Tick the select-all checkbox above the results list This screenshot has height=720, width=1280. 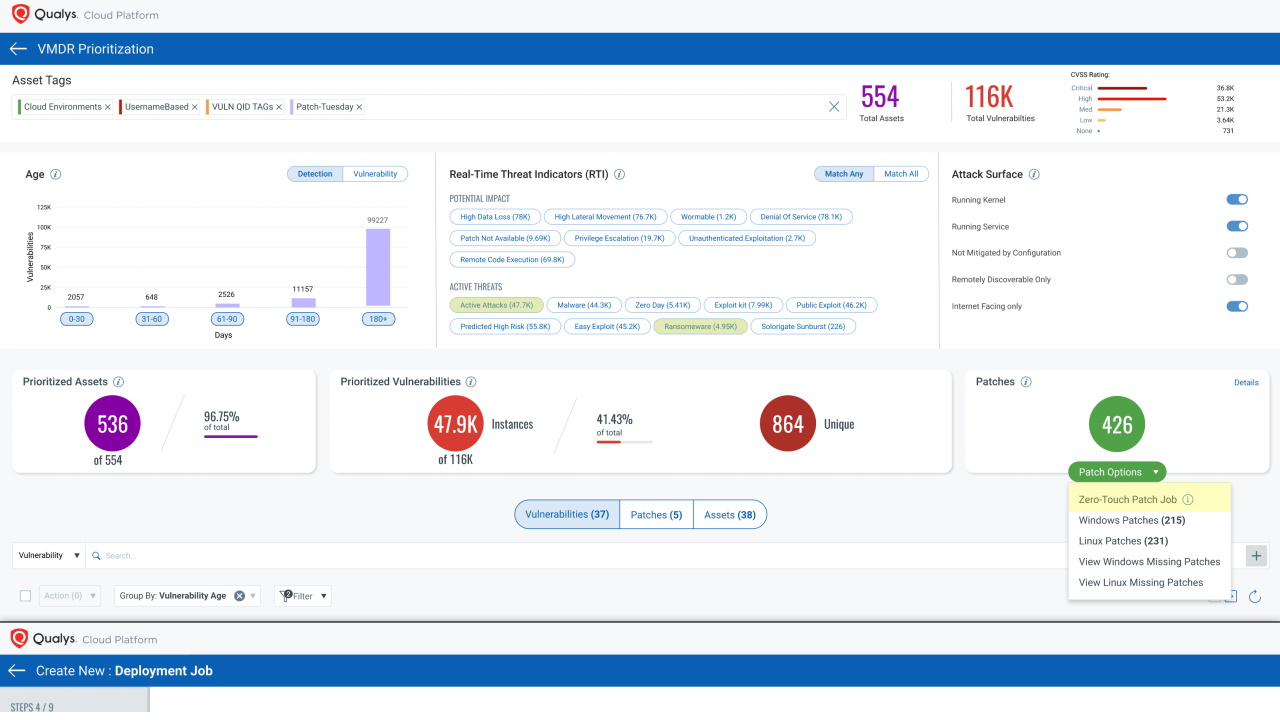click(25, 595)
